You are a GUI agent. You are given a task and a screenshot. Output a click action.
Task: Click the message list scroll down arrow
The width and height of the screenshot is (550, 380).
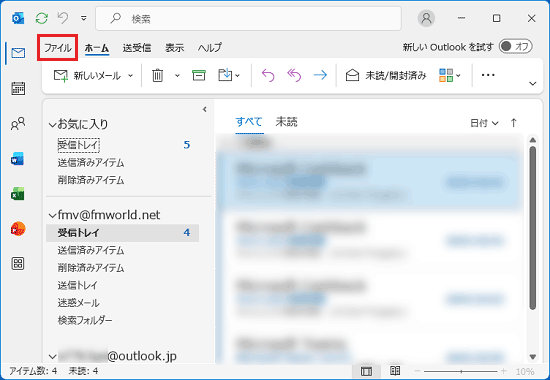pos(532,357)
